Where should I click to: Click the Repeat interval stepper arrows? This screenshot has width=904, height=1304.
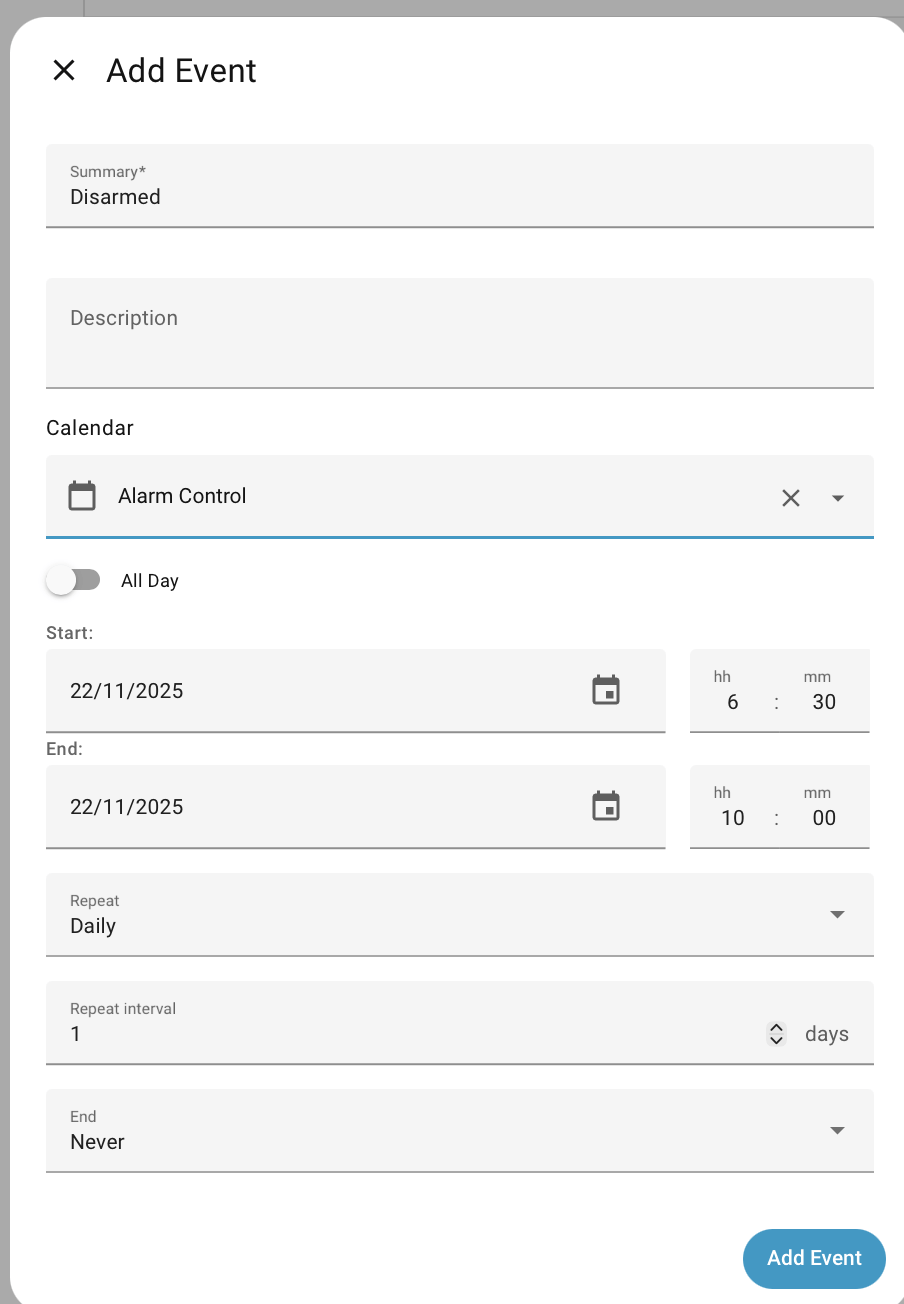[776, 1034]
